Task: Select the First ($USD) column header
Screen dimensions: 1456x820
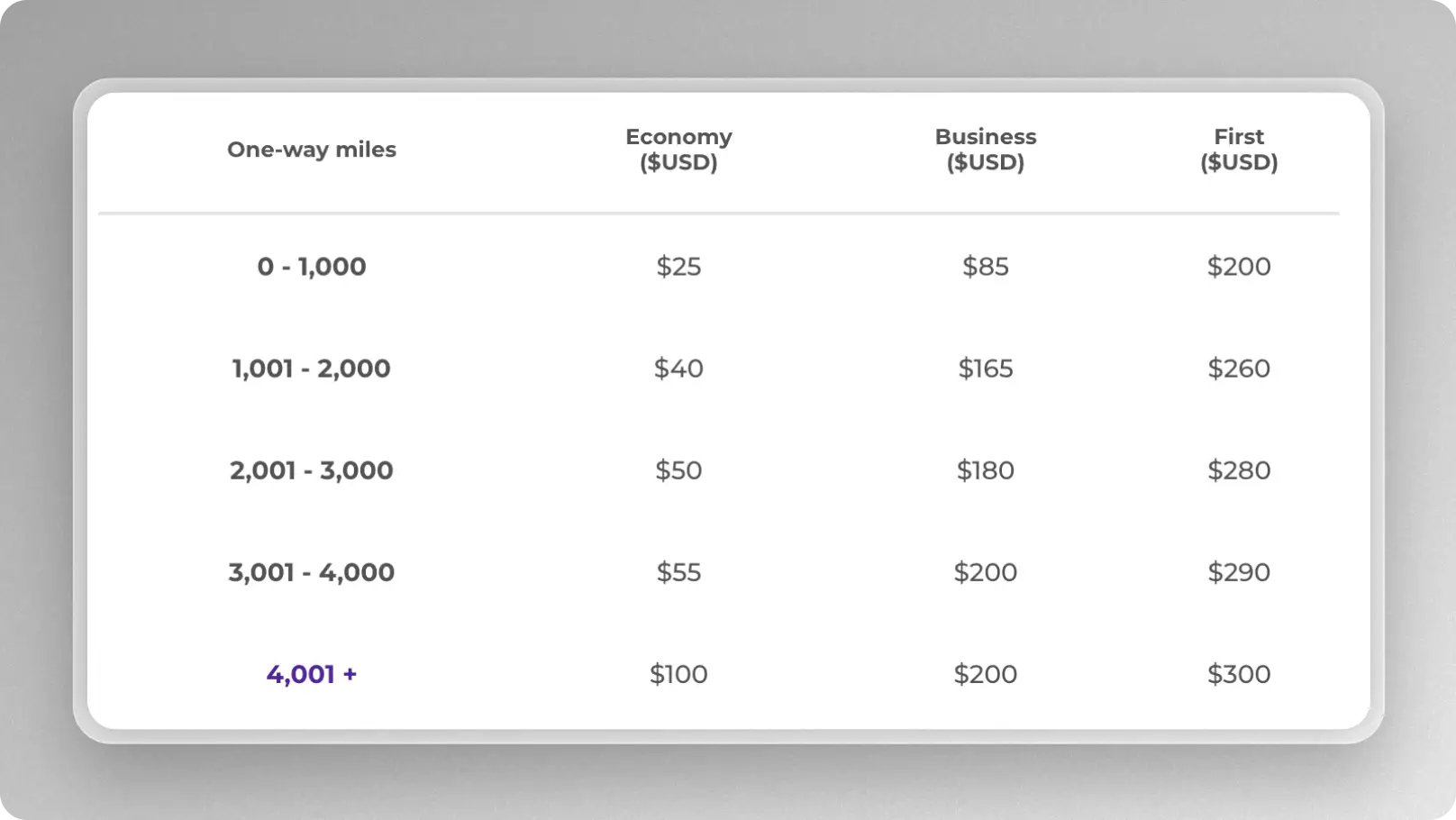Action: (1239, 150)
